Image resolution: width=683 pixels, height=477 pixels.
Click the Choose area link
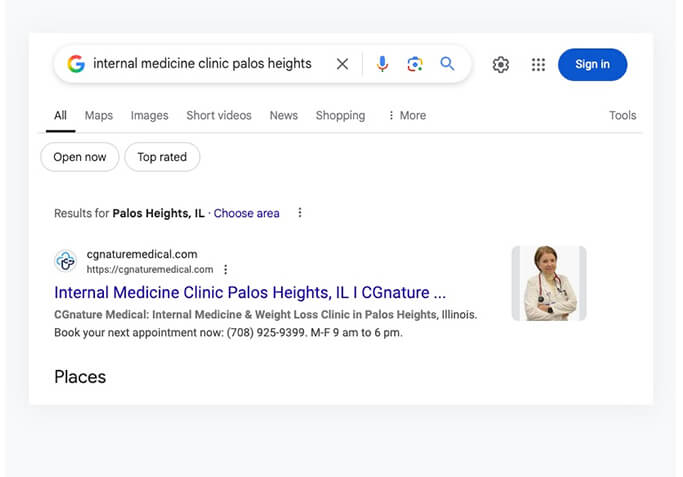[x=247, y=213]
